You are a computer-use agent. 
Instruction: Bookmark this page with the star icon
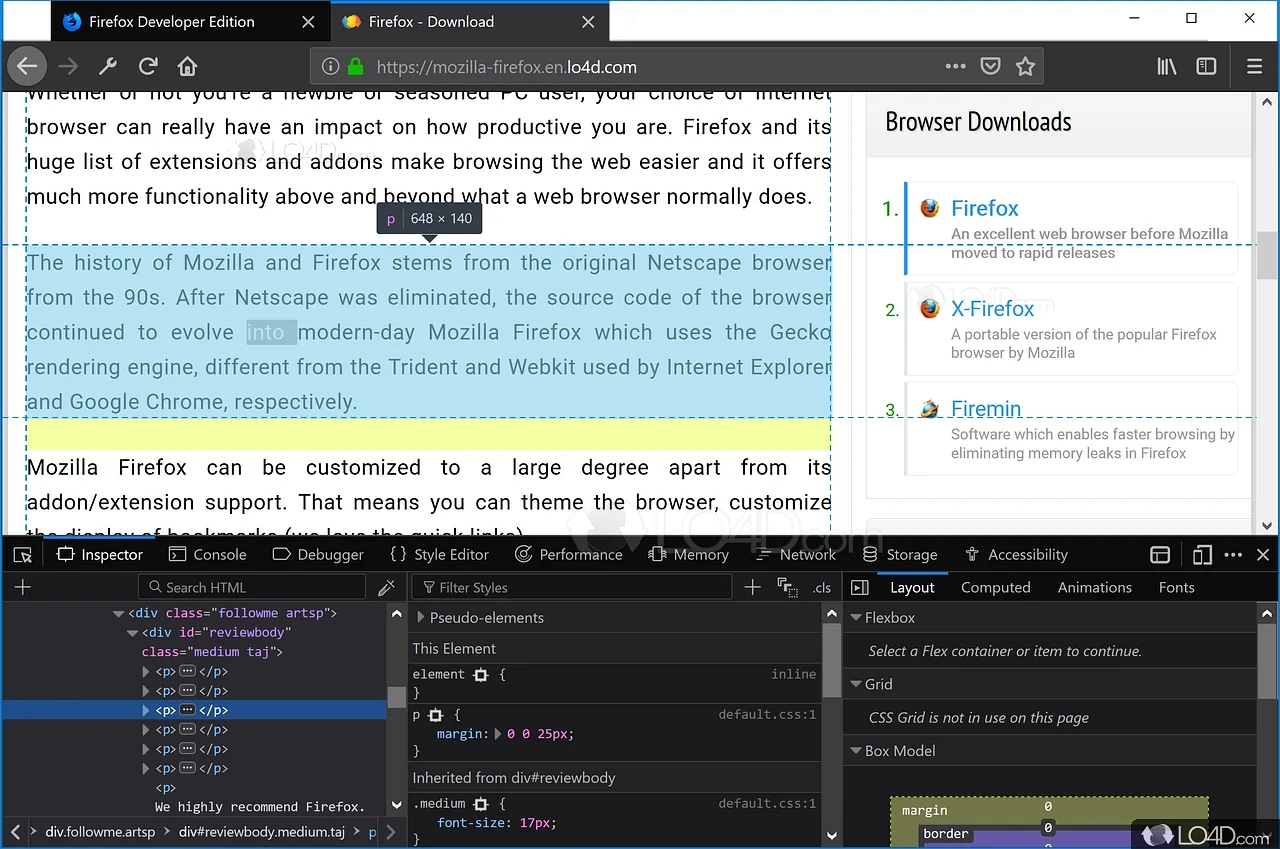coord(1025,67)
